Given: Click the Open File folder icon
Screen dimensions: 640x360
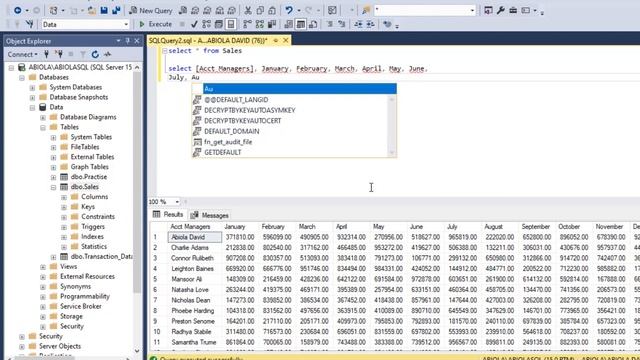Looking at the screenshot, I should click(x=92, y=10).
